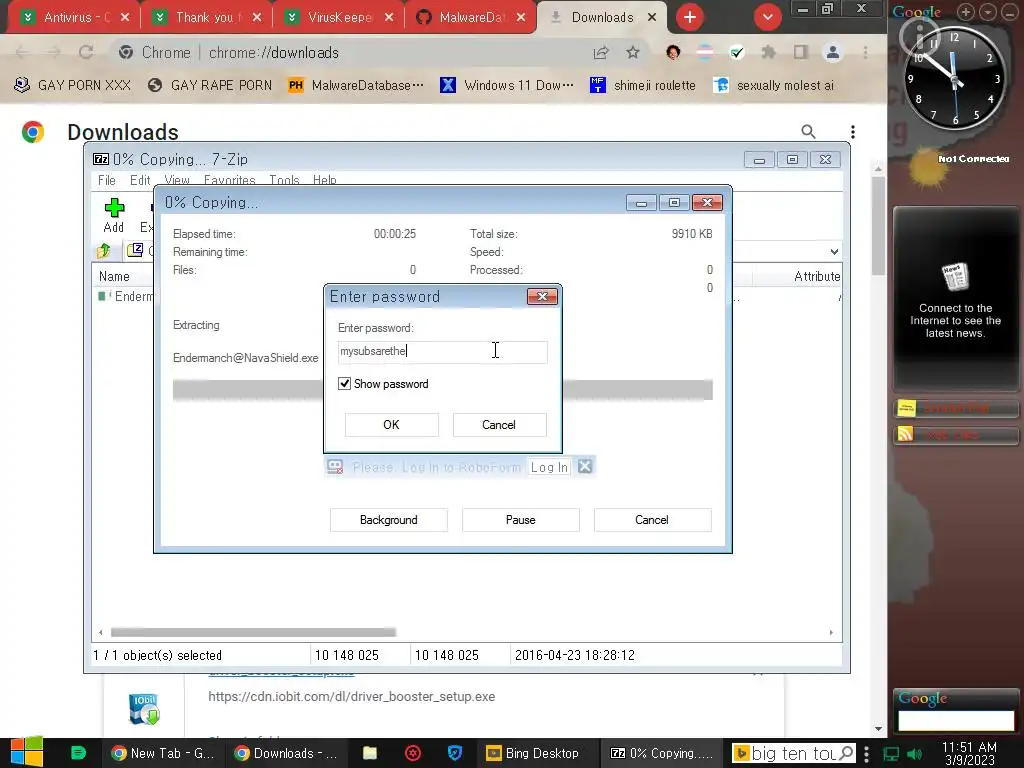1024x768 pixels.
Task: Click the green checkmark extension icon
Action: (737, 52)
